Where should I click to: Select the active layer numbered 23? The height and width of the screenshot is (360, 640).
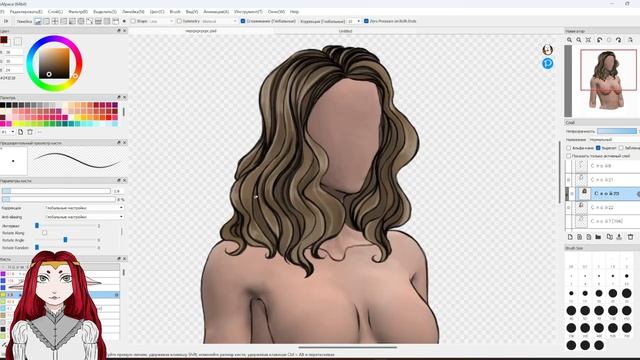coord(607,193)
